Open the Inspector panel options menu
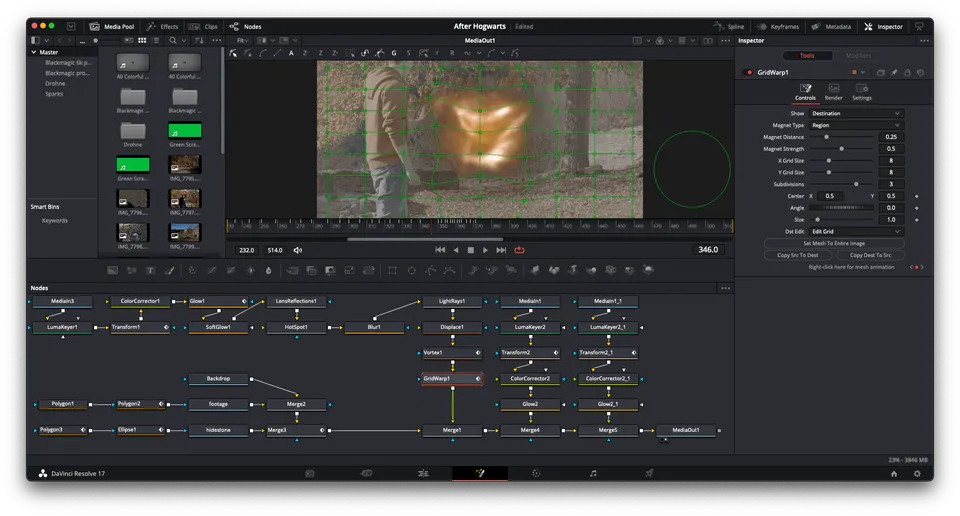 point(924,40)
